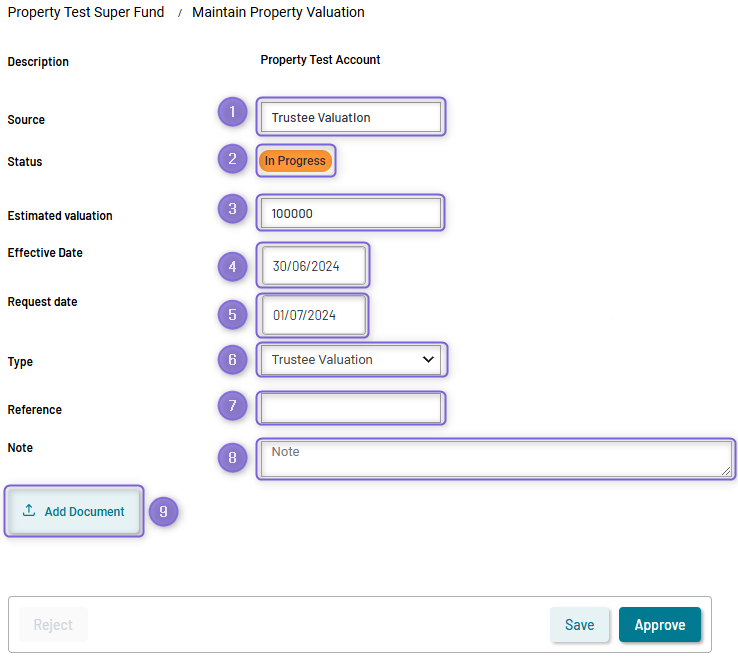Focus the Source input field
This screenshot has width=738, height=658.
(351, 117)
